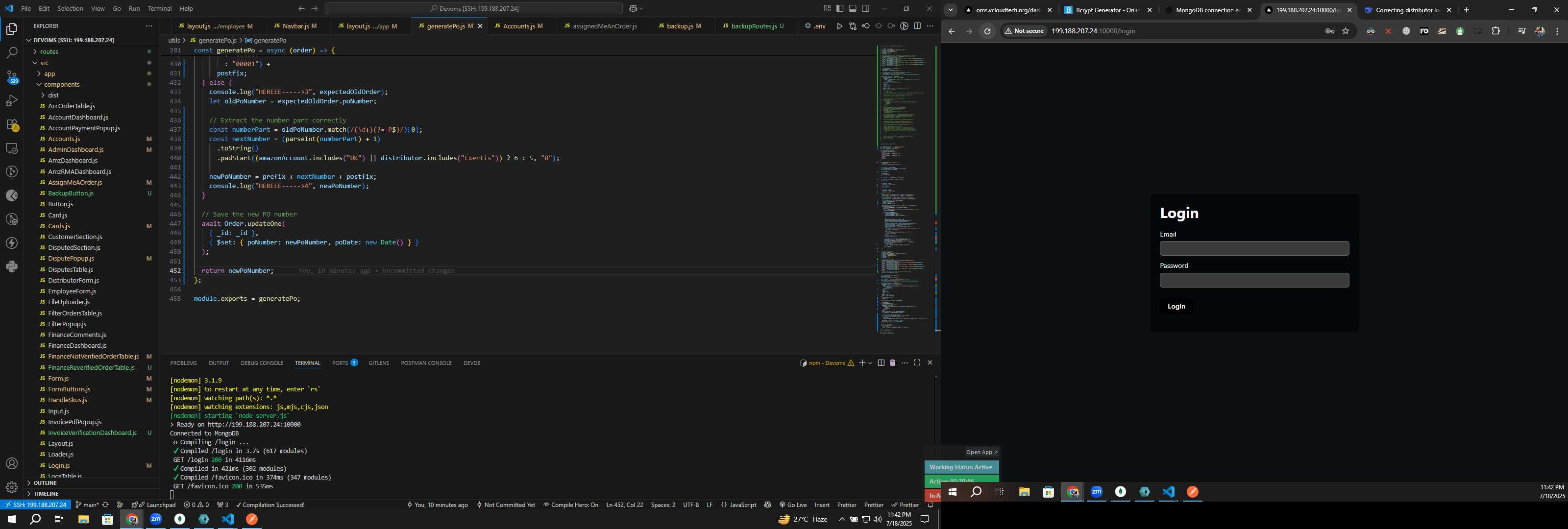The image size is (1568, 529).
Task: Reload the page in Chrome
Action: (x=987, y=31)
